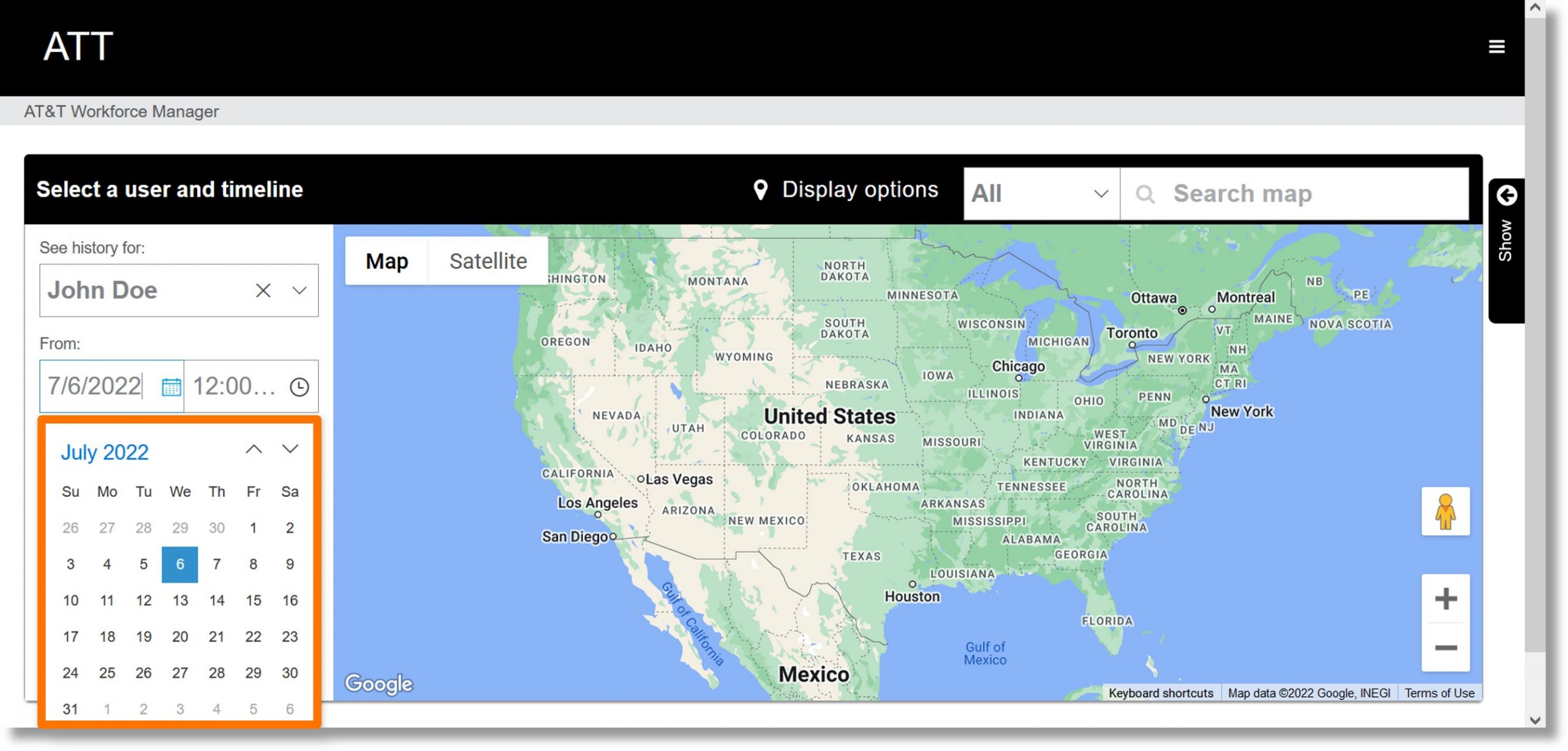Switch to Map view tab
The width and height of the screenshot is (1568, 751).
387,261
